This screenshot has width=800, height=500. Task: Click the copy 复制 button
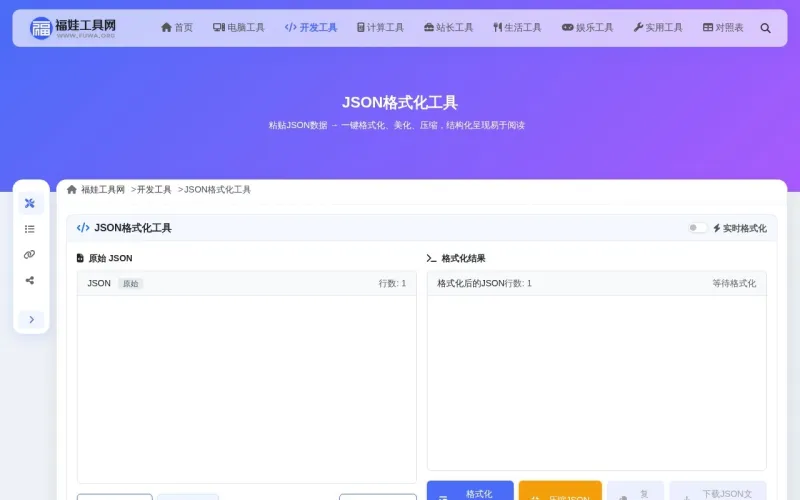click(x=635, y=491)
